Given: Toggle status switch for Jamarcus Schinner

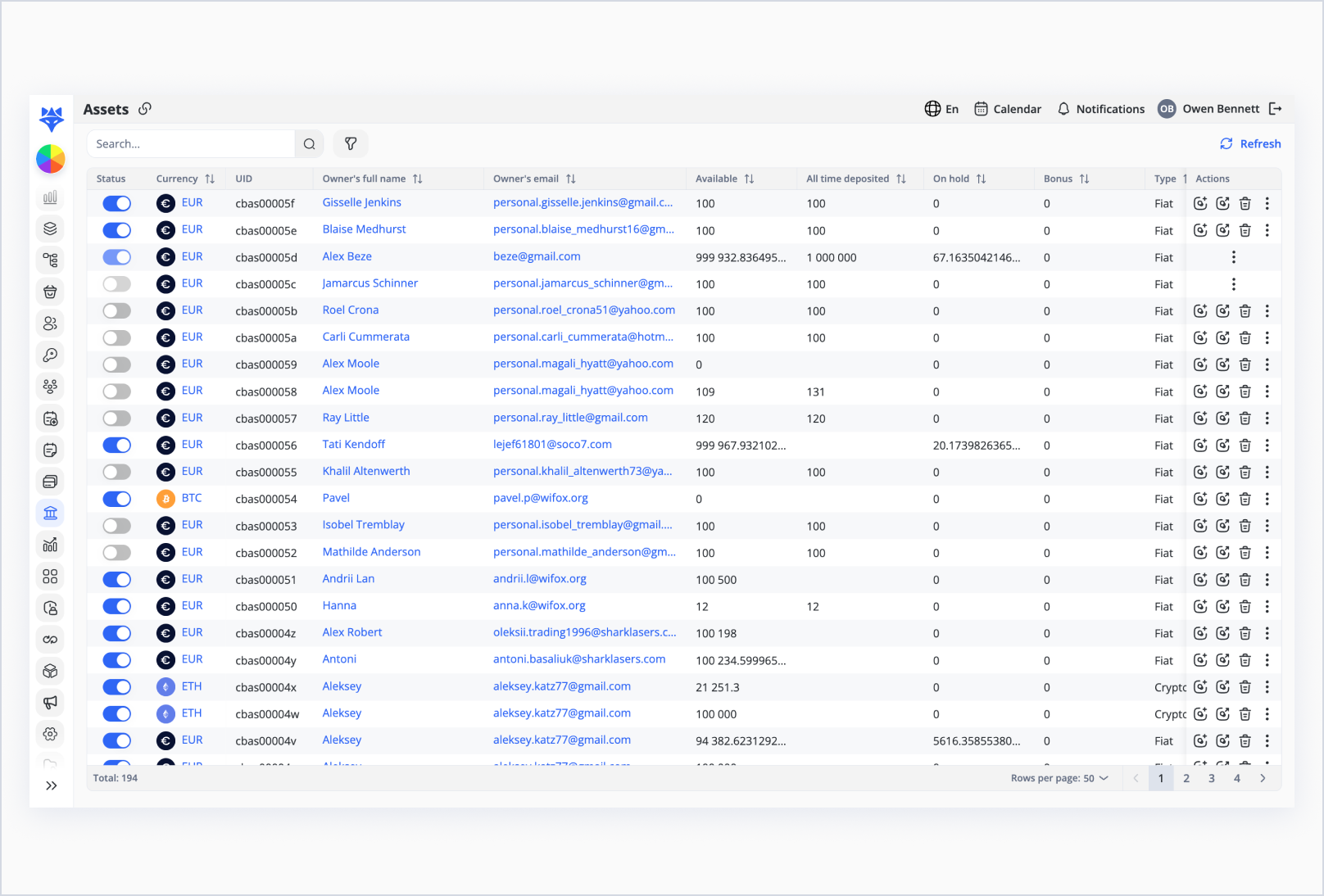Looking at the screenshot, I should (116, 284).
